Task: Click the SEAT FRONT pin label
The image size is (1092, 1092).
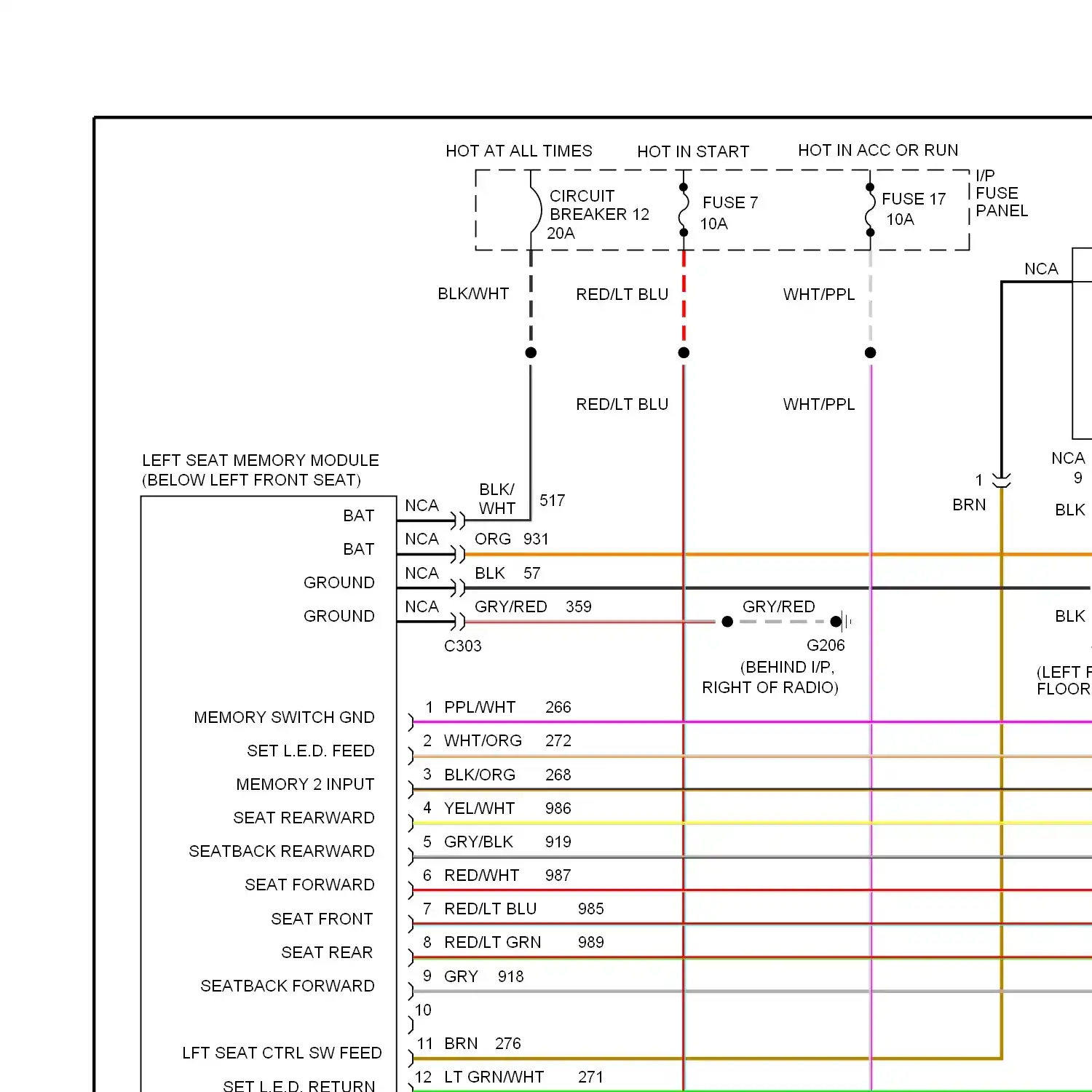Action: [x=322, y=919]
